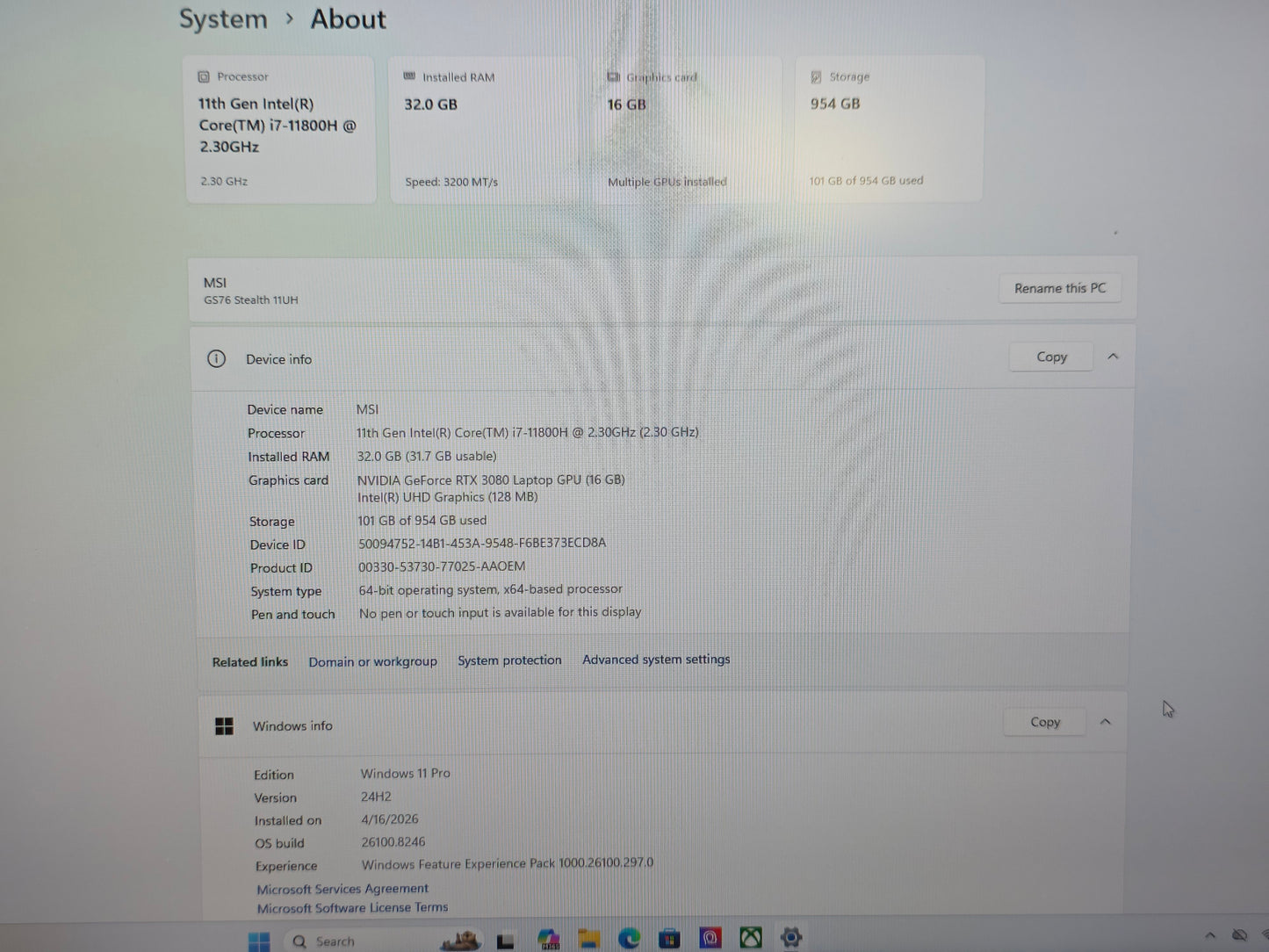The image size is (1269, 952).
Task: Click the GS76 Stealth 11UH model text
Action: pyautogui.click(x=251, y=300)
